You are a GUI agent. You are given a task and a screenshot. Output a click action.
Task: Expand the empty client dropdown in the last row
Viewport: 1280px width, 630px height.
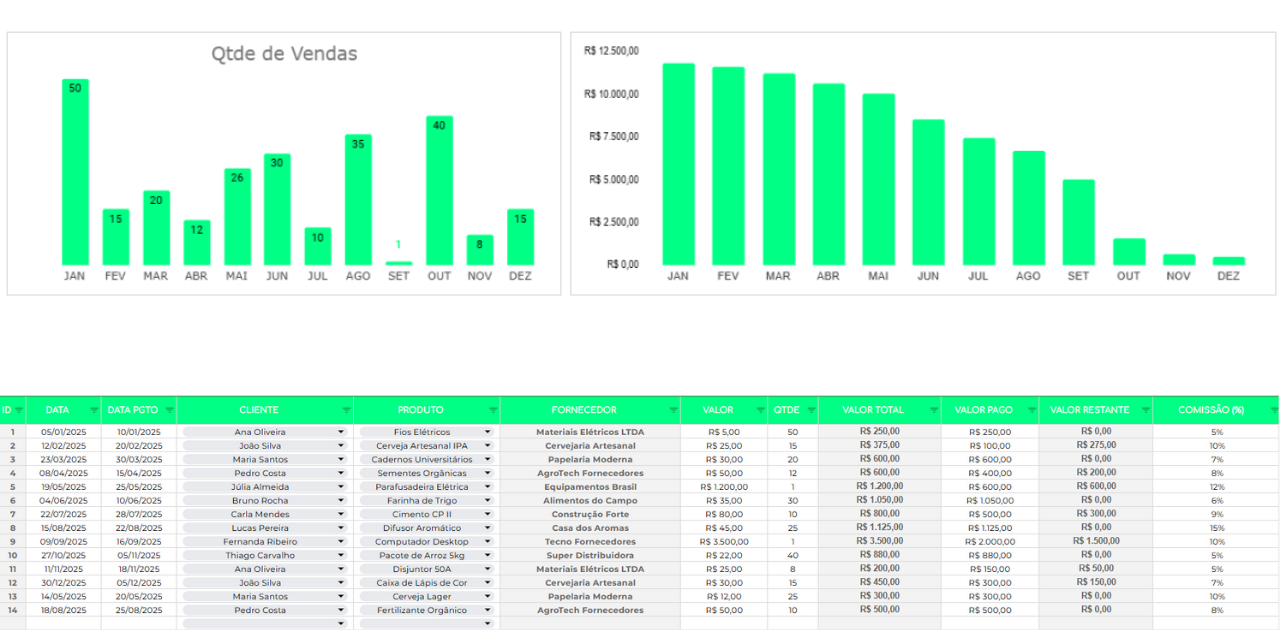341,623
